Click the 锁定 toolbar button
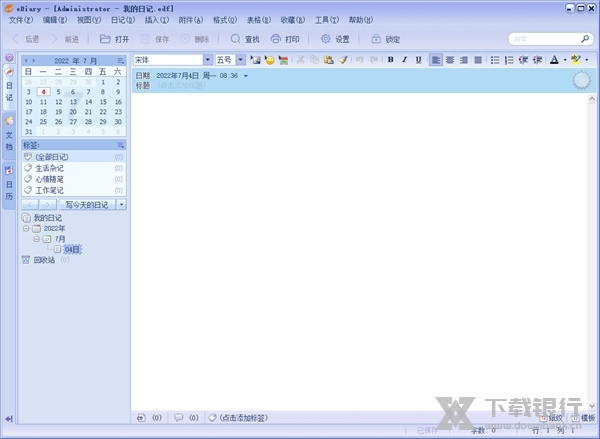 click(386, 39)
